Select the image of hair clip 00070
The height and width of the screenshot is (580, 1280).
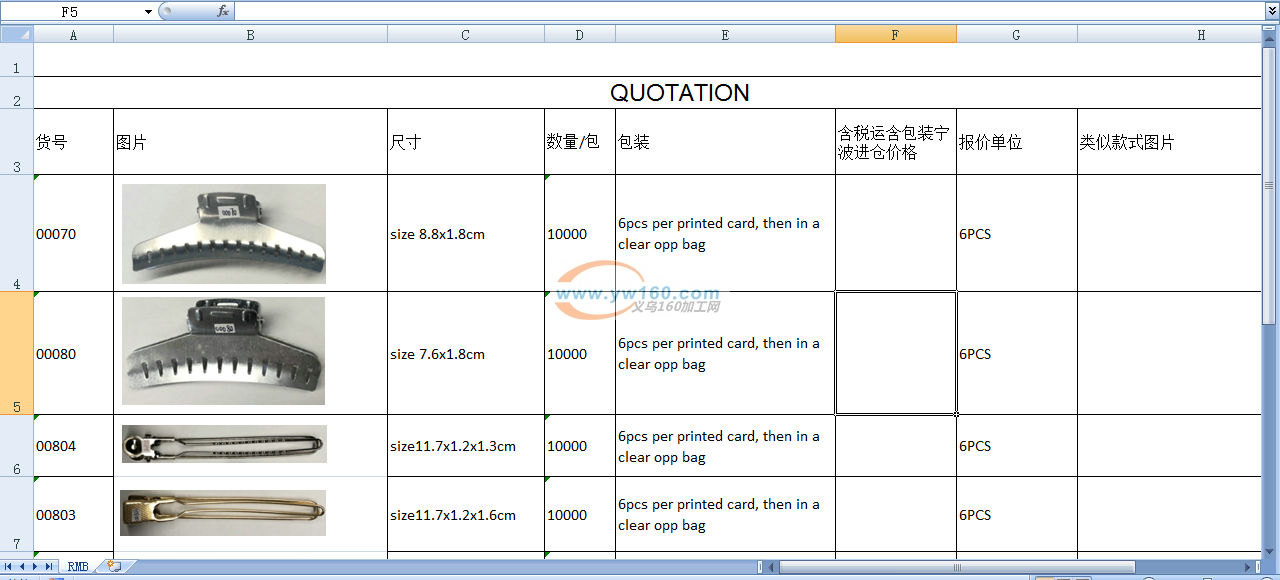click(223, 233)
